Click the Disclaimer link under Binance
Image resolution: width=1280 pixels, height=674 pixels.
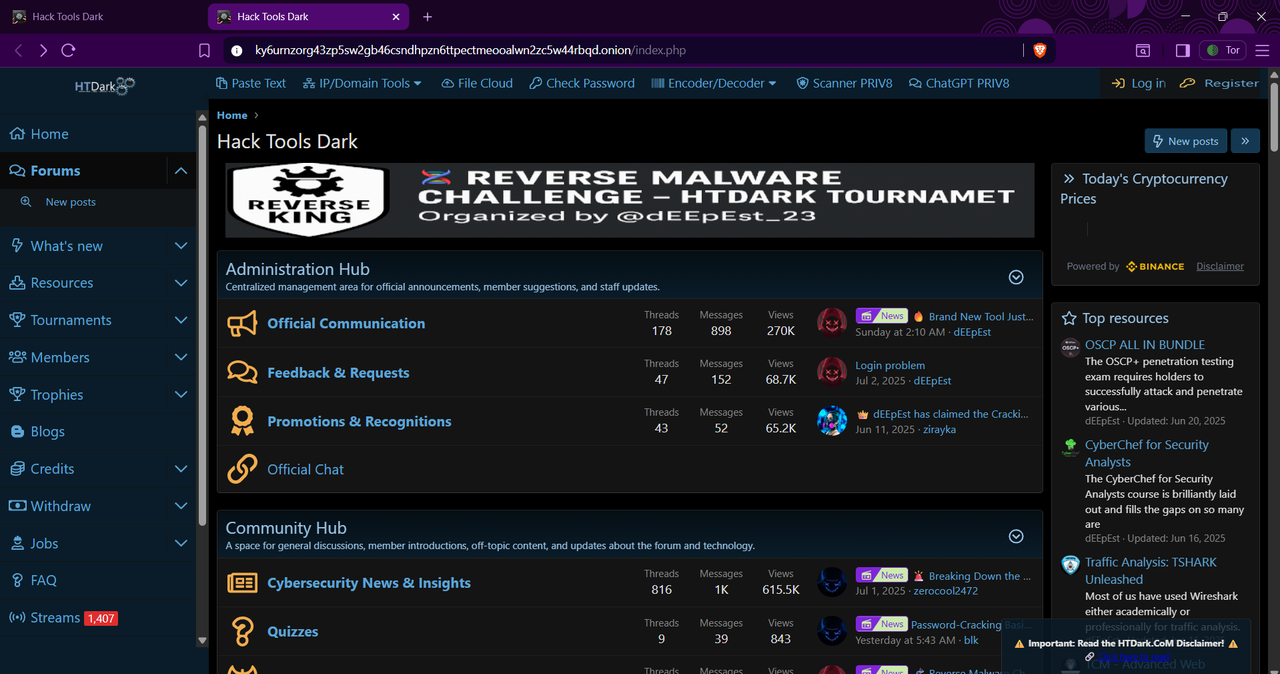click(x=1220, y=266)
